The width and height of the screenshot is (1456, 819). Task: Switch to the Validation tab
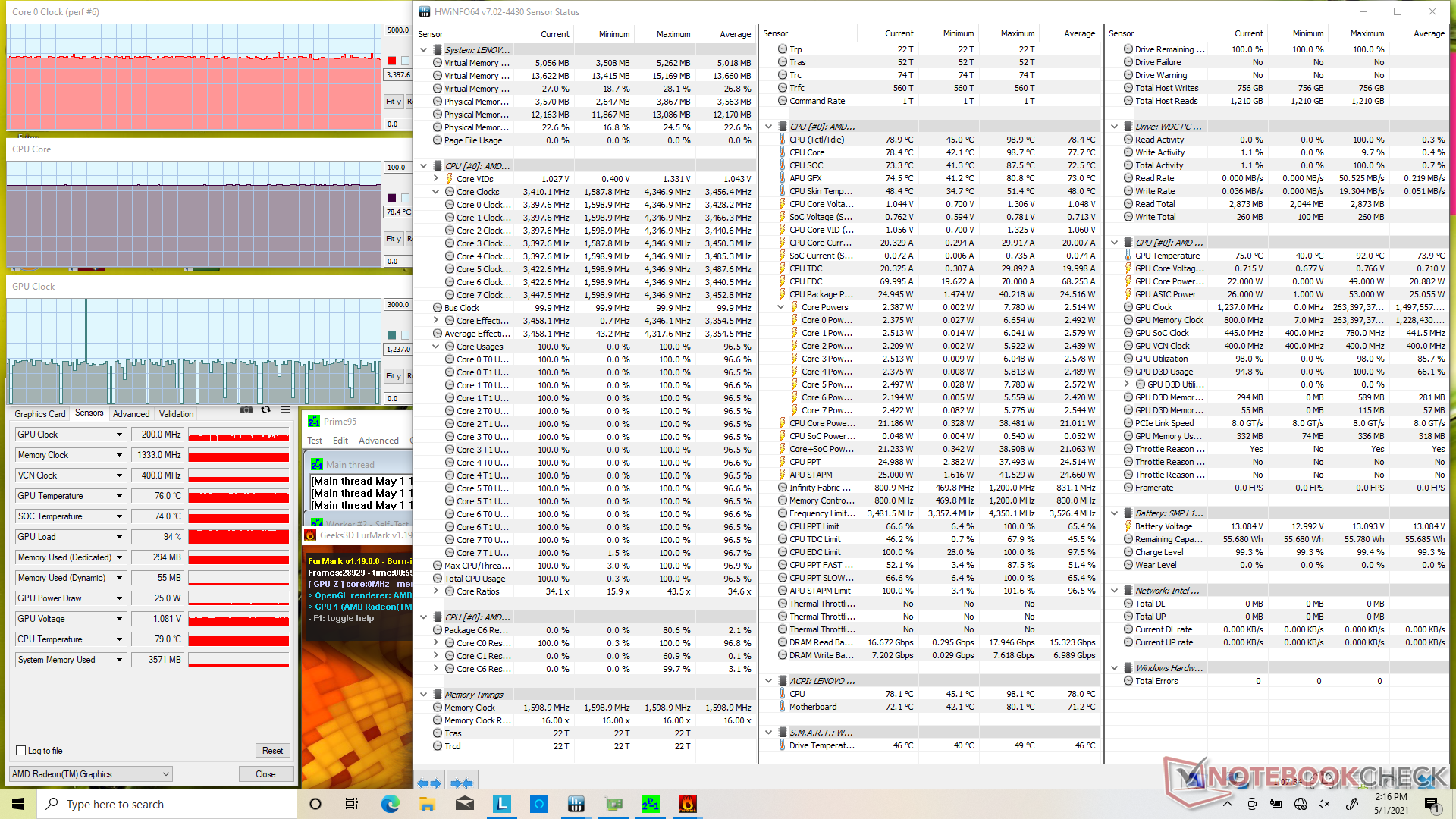pos(176,414)
